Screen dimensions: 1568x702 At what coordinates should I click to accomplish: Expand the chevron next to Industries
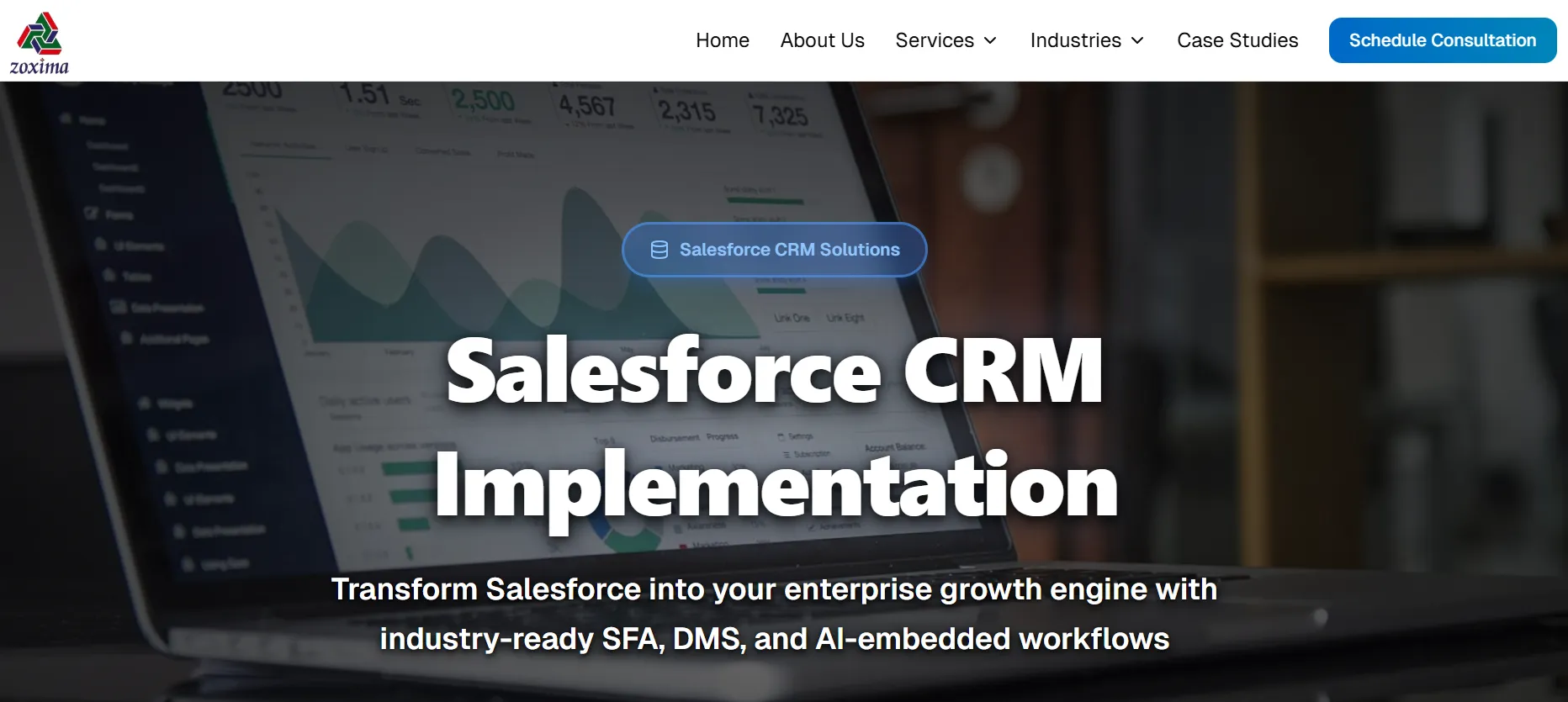pyautogui.click(x=1137, y=40)
